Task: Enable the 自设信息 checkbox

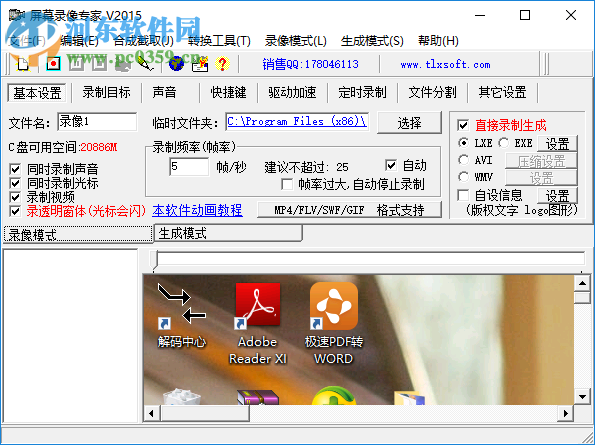Action: coord(463,196)
